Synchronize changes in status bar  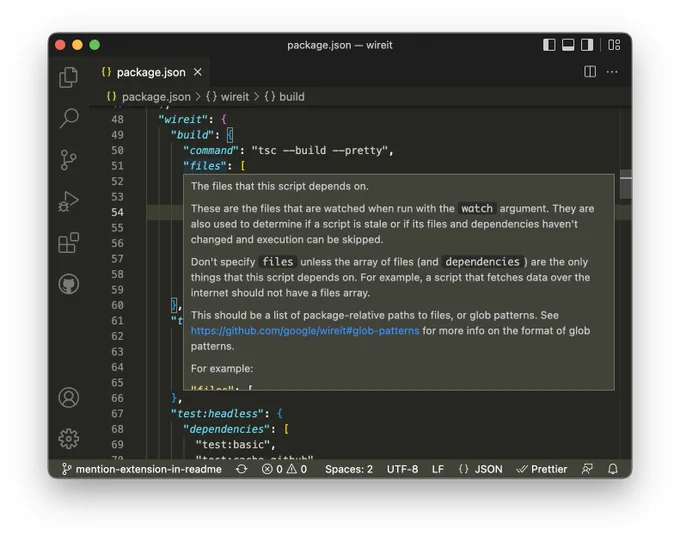[x=242, y=469]
